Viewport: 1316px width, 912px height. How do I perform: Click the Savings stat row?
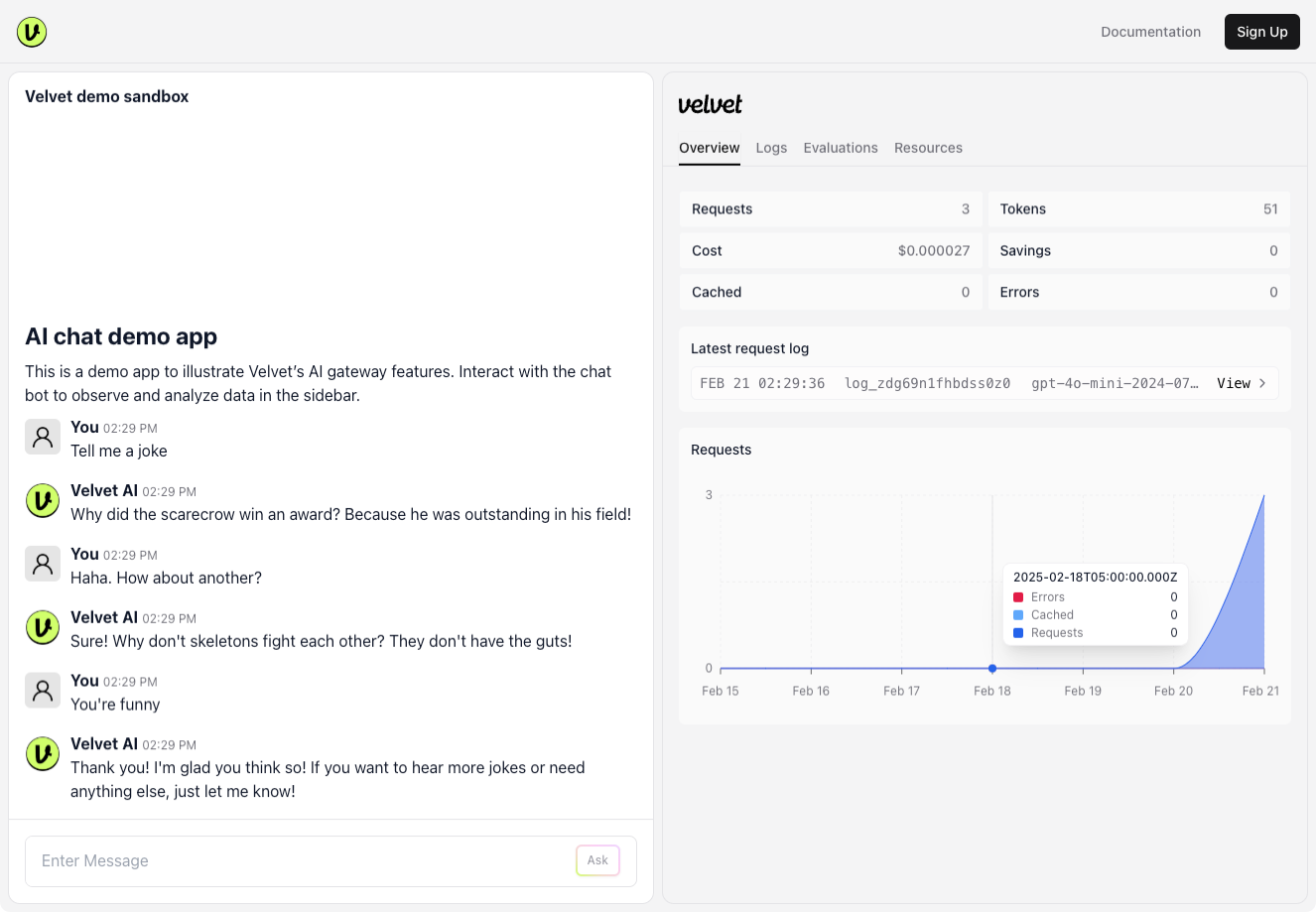point(1139,251)
